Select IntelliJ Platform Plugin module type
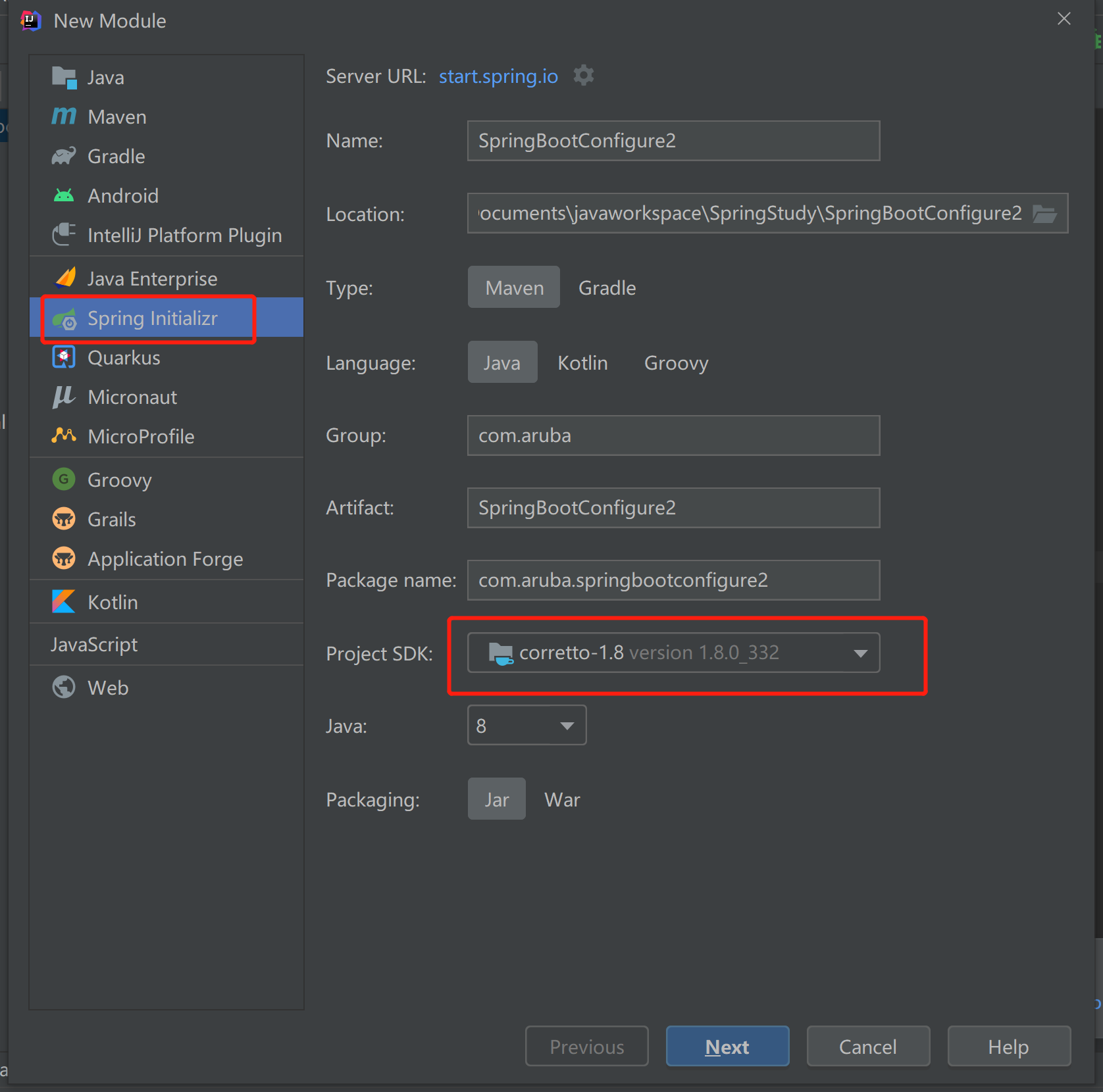Image resolution: width=1103 pixels, height=1092 pixels. [x=167, y=235]
